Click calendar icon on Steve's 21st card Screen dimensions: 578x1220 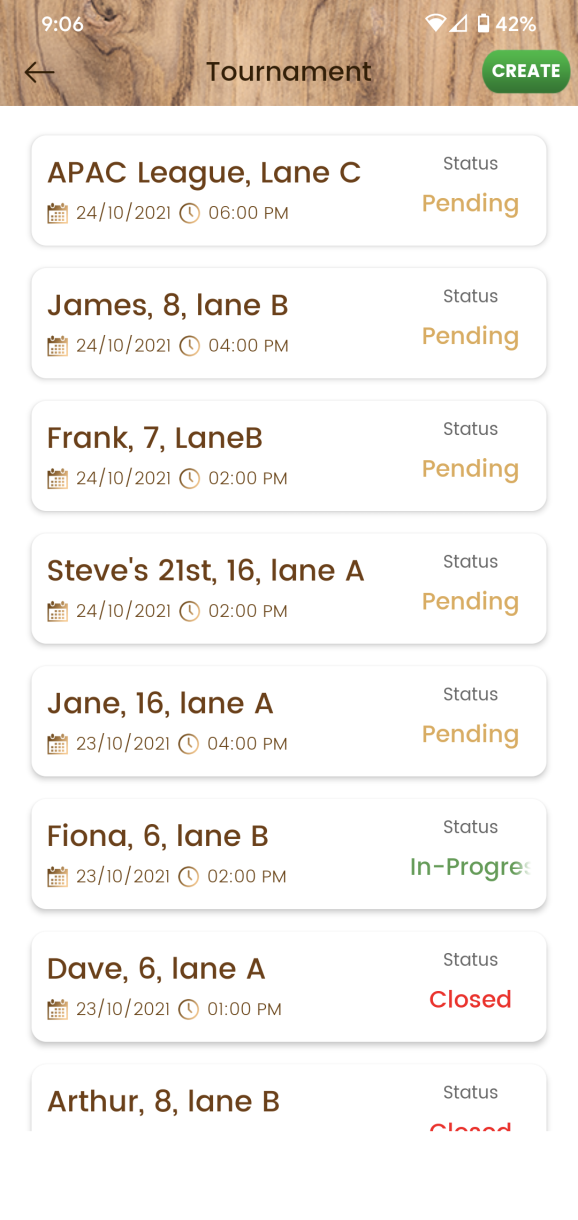click(x=58, y=611)
